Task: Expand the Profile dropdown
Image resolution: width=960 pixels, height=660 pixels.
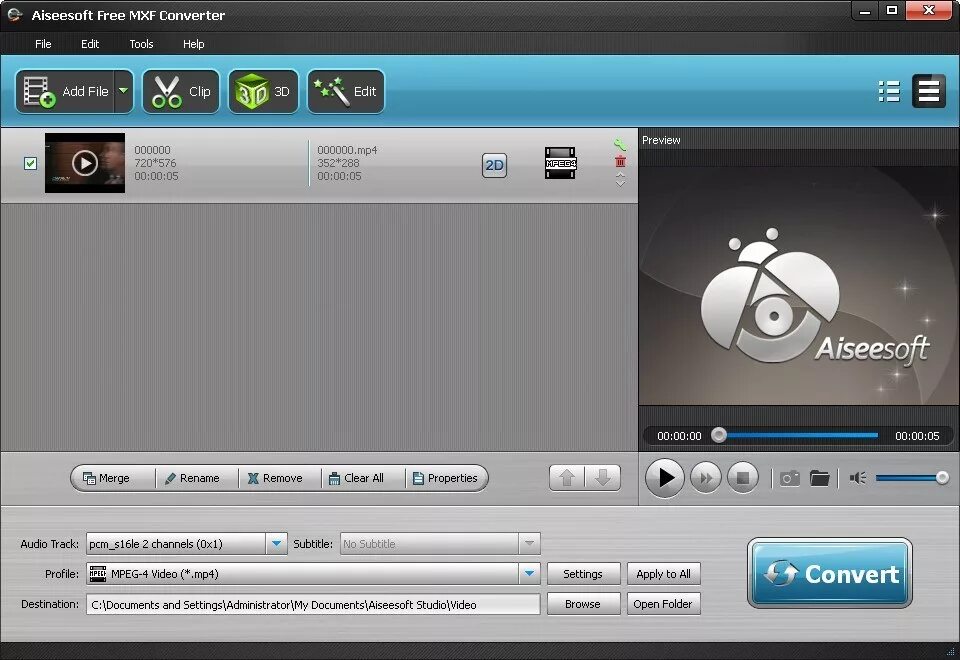Action: (x=529, y=574)
